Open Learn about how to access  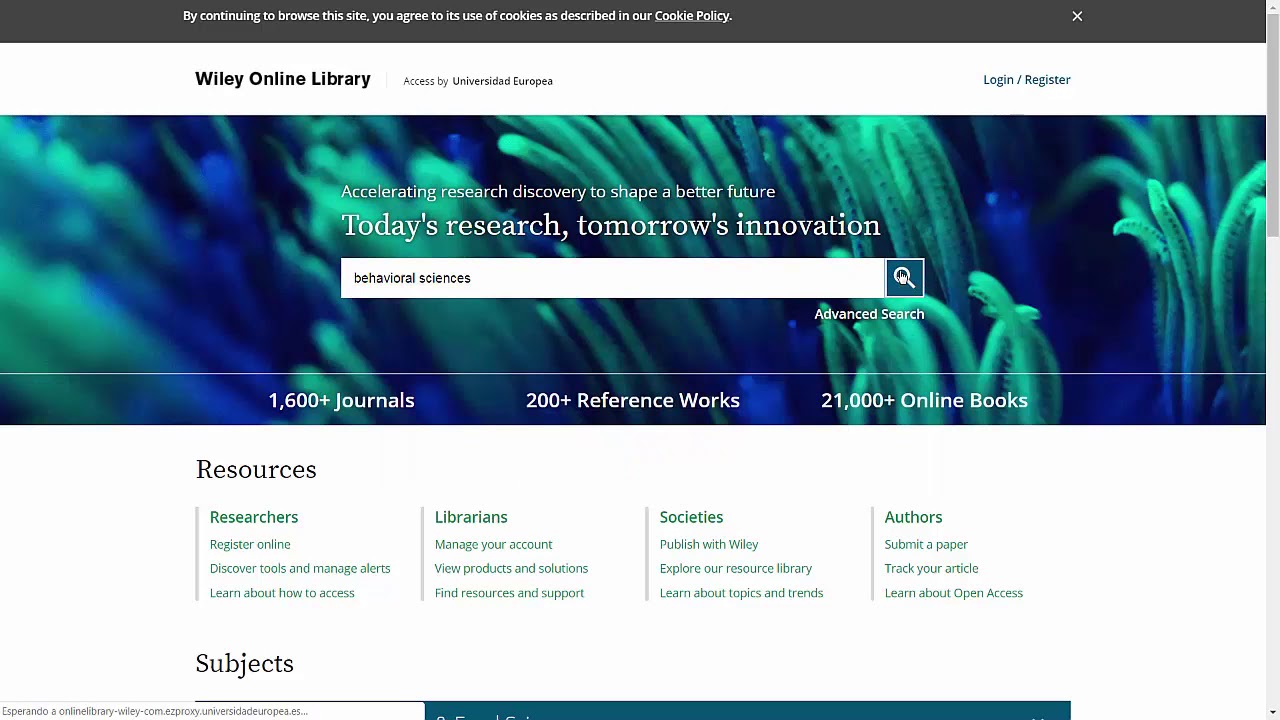coord(282,593)
